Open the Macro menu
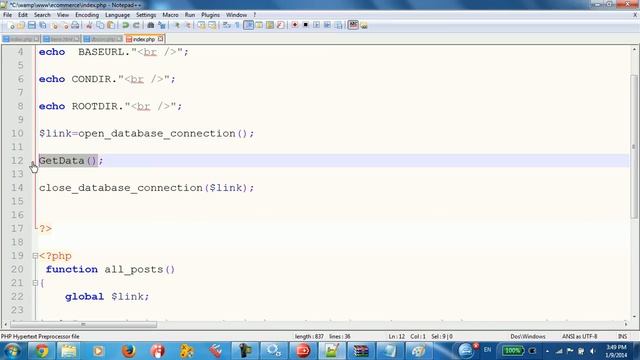The image size is (640, 360). tap(170, 15)
